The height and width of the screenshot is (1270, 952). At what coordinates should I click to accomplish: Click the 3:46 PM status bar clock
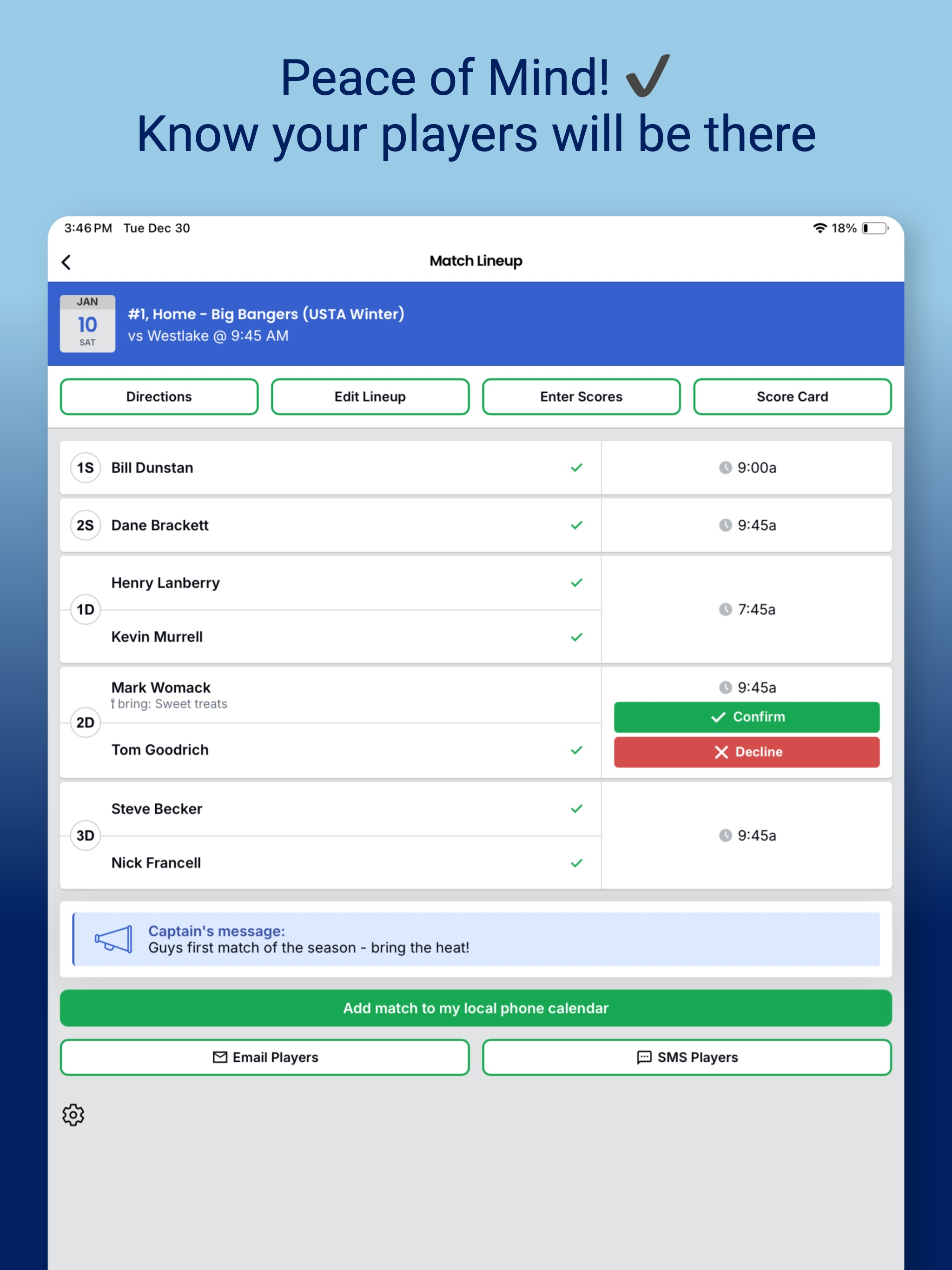[x=88, y=228]
